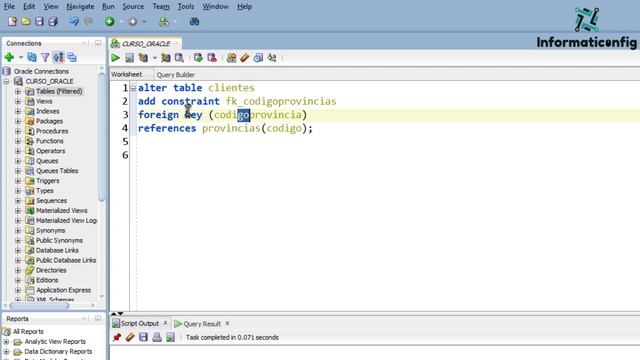Click the SQL Tuning Advisor icon

click(x=179, y=58)
